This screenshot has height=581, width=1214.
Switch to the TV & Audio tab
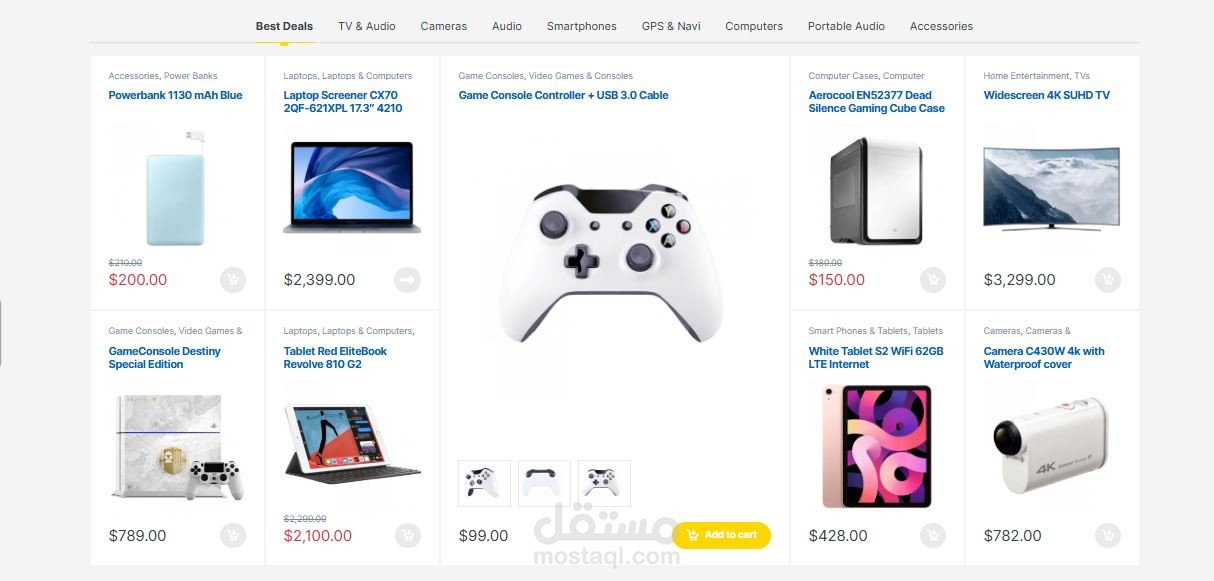click(x=367, y=26)
